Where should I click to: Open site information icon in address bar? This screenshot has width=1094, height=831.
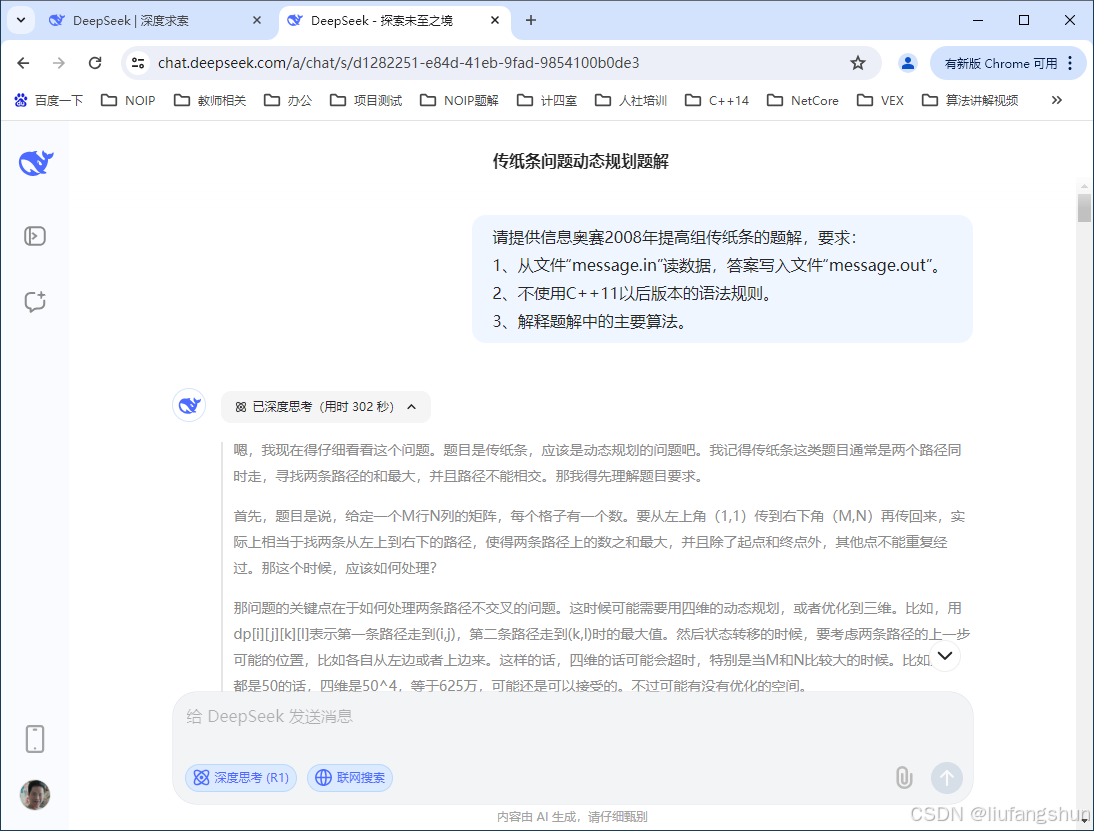tap(138, 63)
